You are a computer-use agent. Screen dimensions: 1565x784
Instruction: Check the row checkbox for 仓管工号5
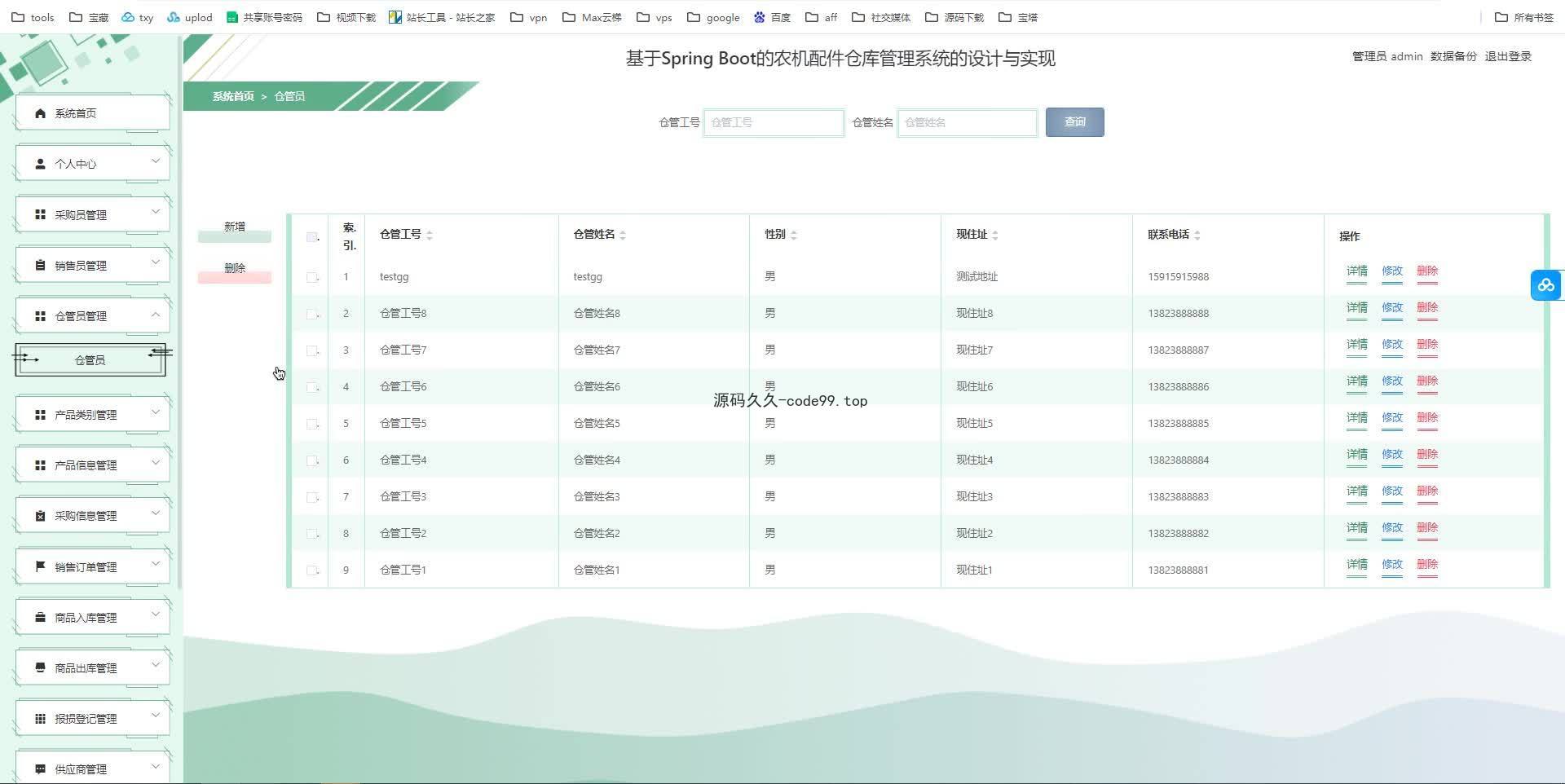coord(311,424)
